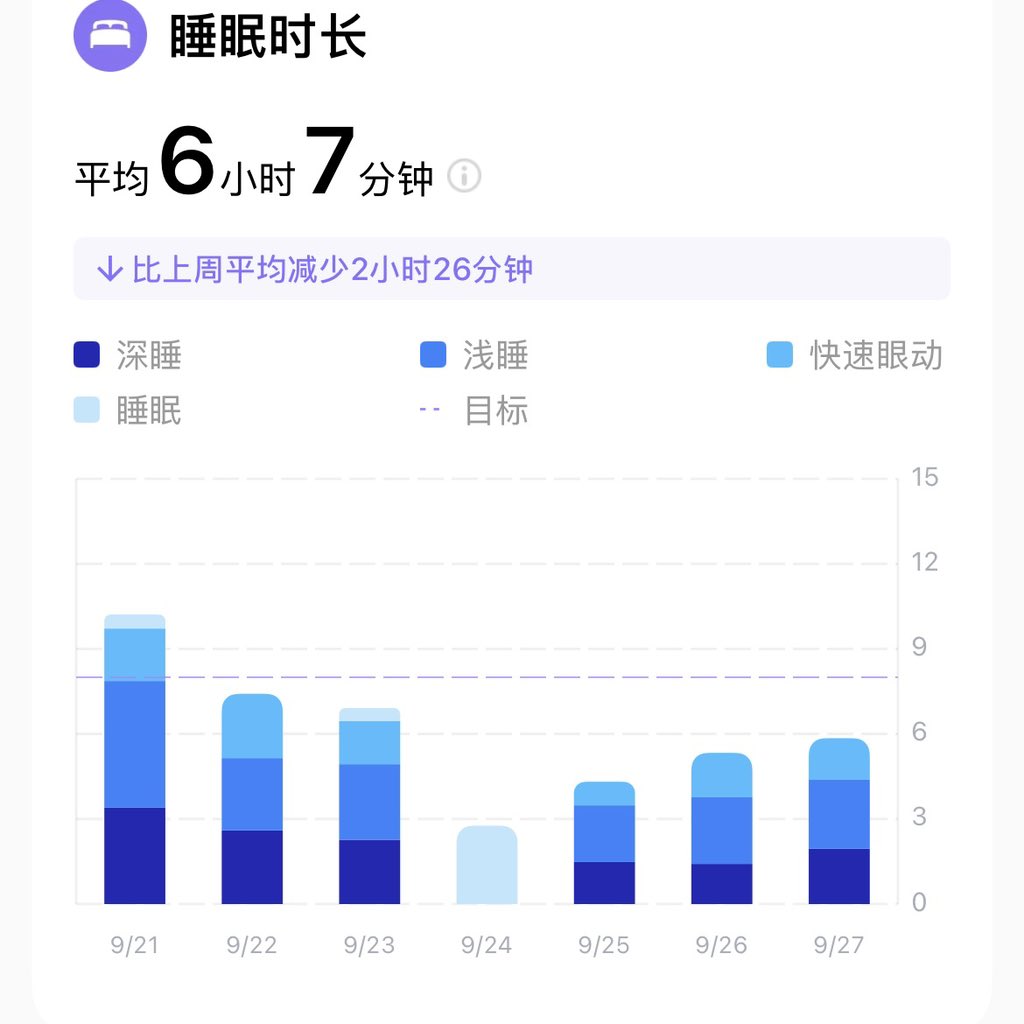
Task: Select the 9/22 sleep bar
Action: pos(252,799)
